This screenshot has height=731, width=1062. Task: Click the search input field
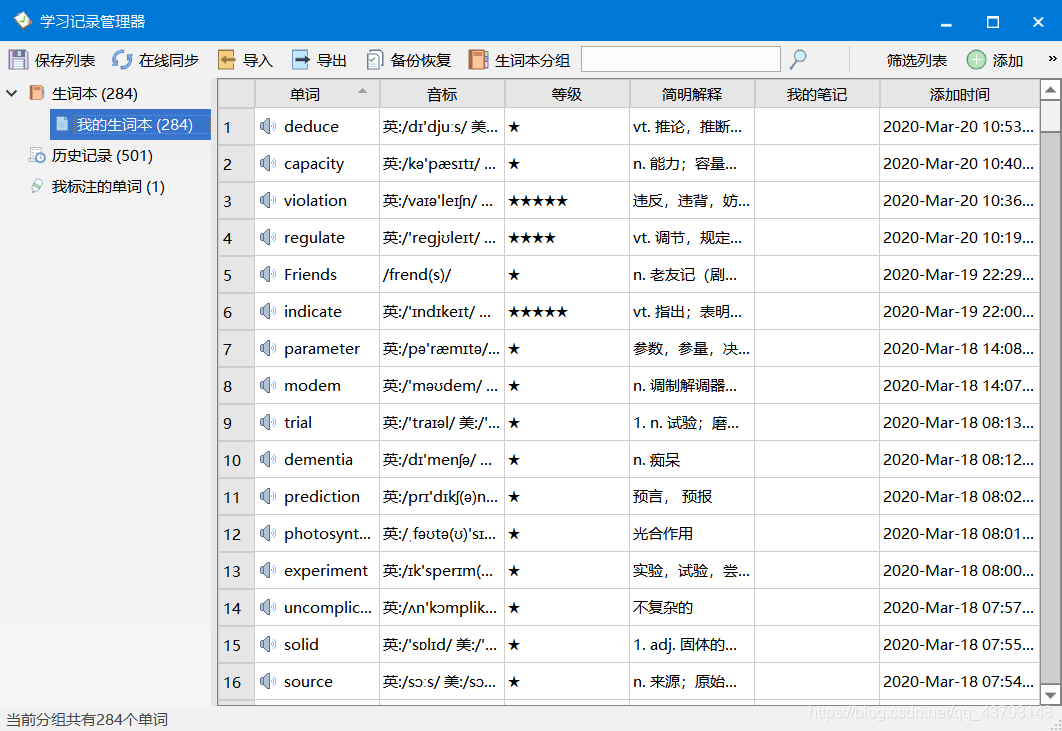(x=681, y=60)
